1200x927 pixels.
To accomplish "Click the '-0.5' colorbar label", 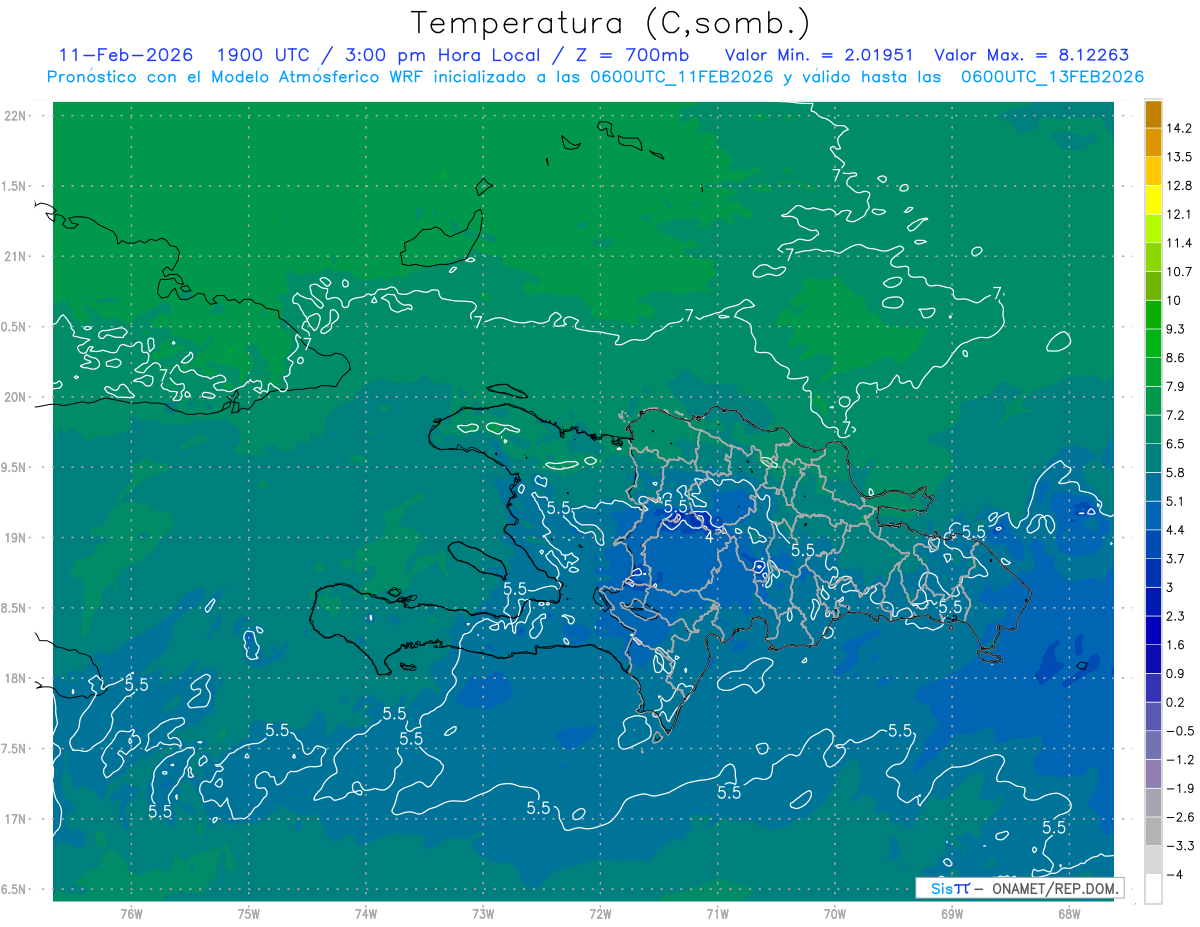I will (x=1181, y=731).
